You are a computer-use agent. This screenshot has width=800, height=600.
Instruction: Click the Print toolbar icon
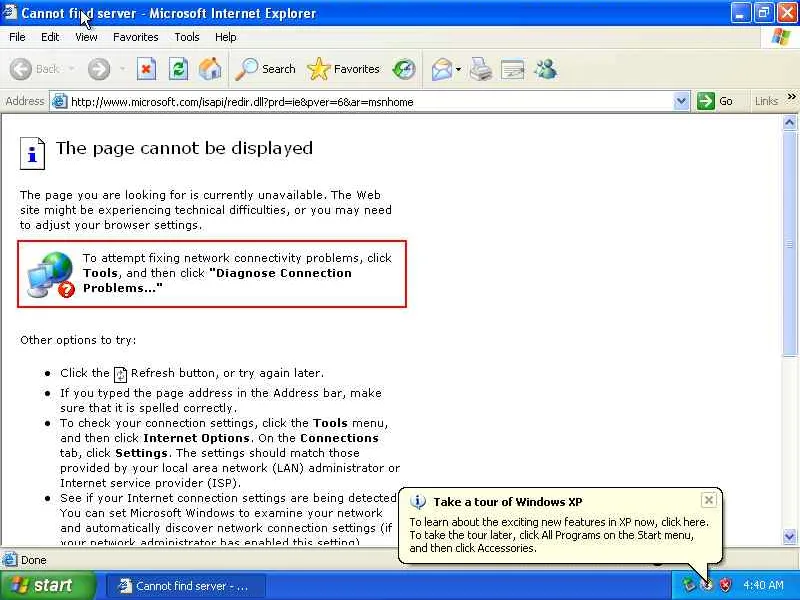[x=481, y=69]
